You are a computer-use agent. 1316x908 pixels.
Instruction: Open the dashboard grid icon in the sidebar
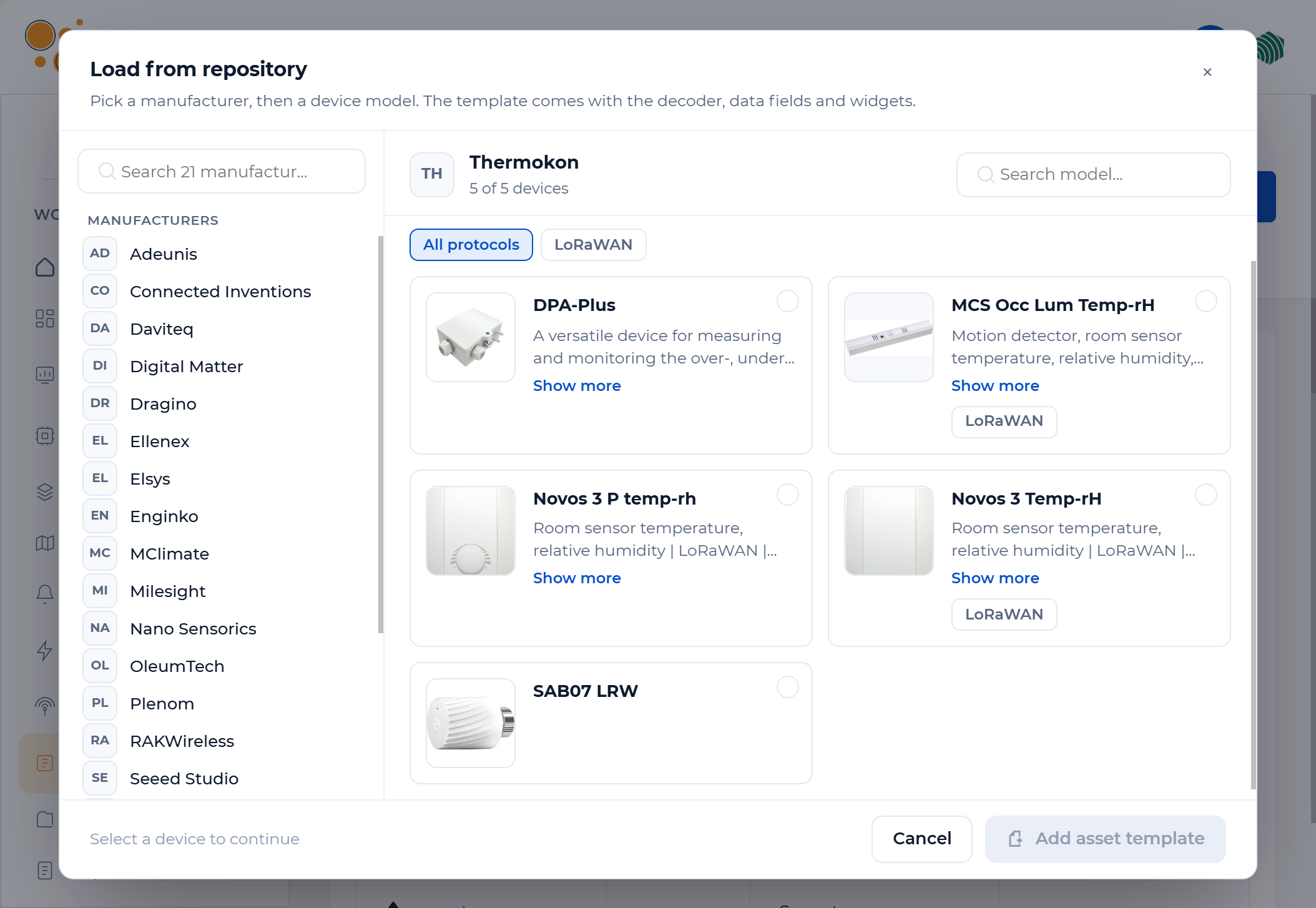[x=45, y=318]
